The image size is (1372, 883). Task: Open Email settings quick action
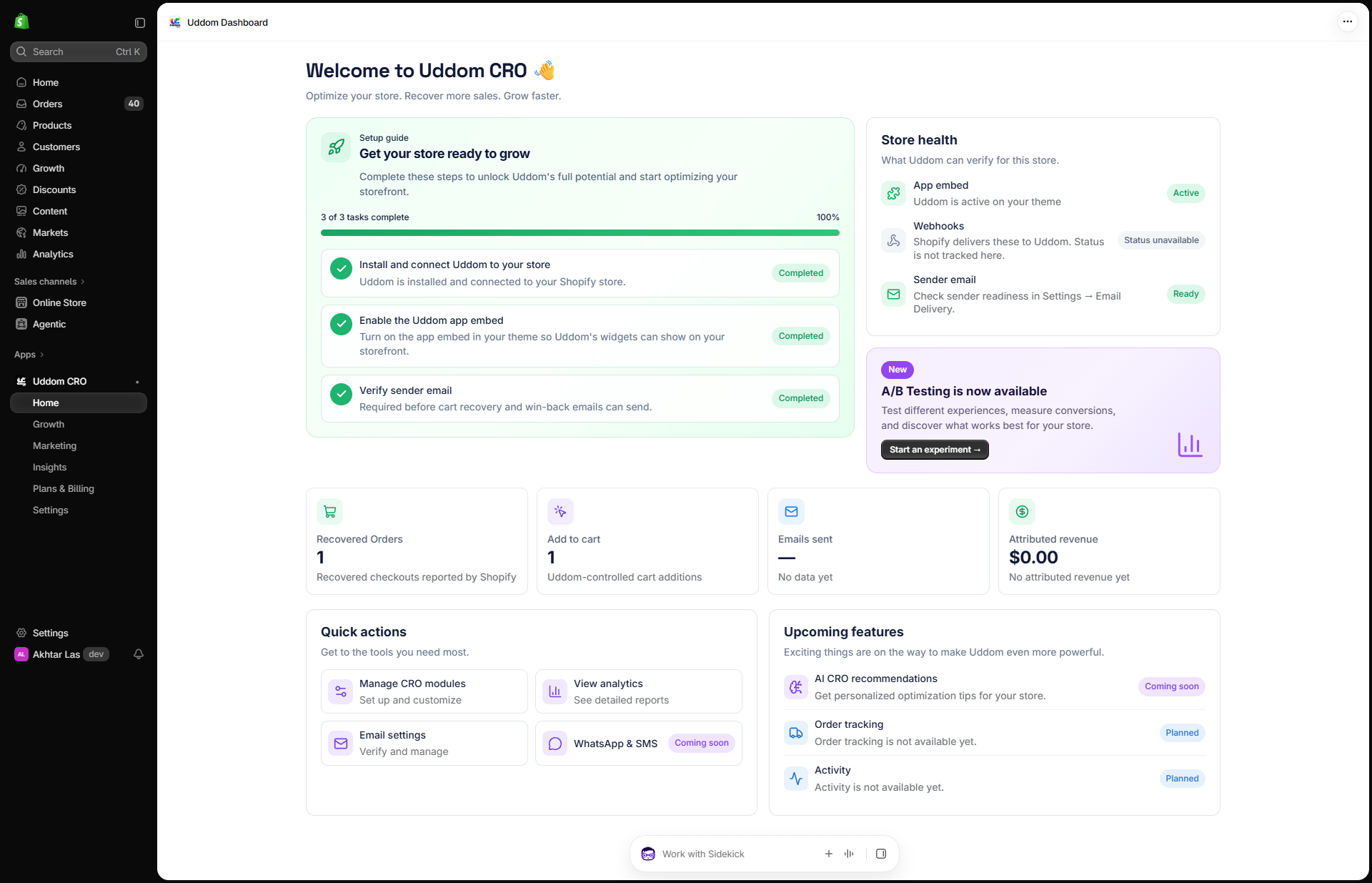[x=424, y=743]
